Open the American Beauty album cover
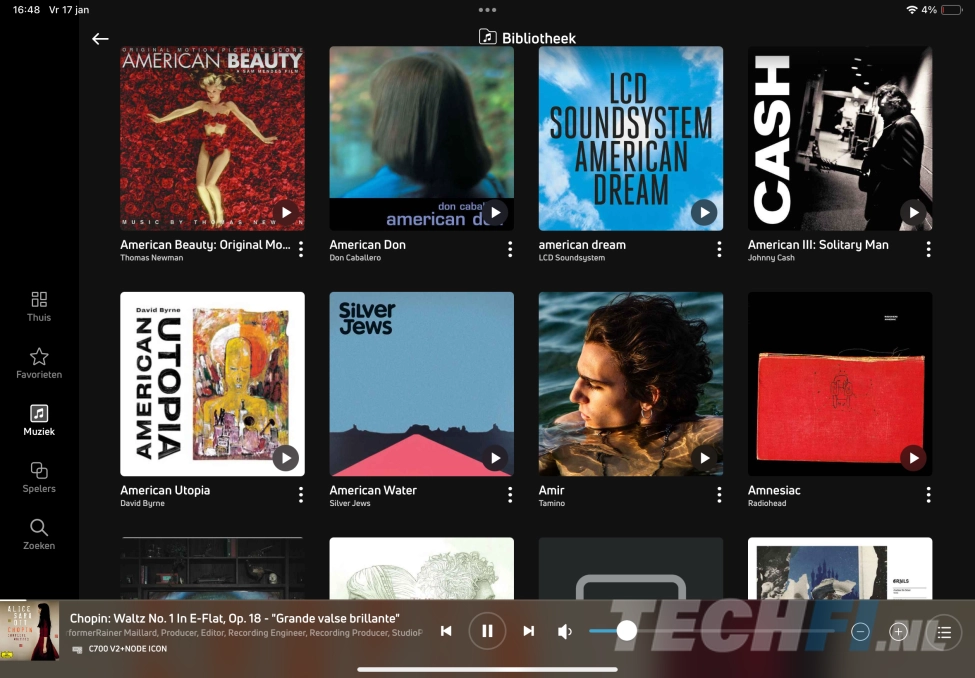The width and height of the screenshot is (975, 678). tap(213, 138)
